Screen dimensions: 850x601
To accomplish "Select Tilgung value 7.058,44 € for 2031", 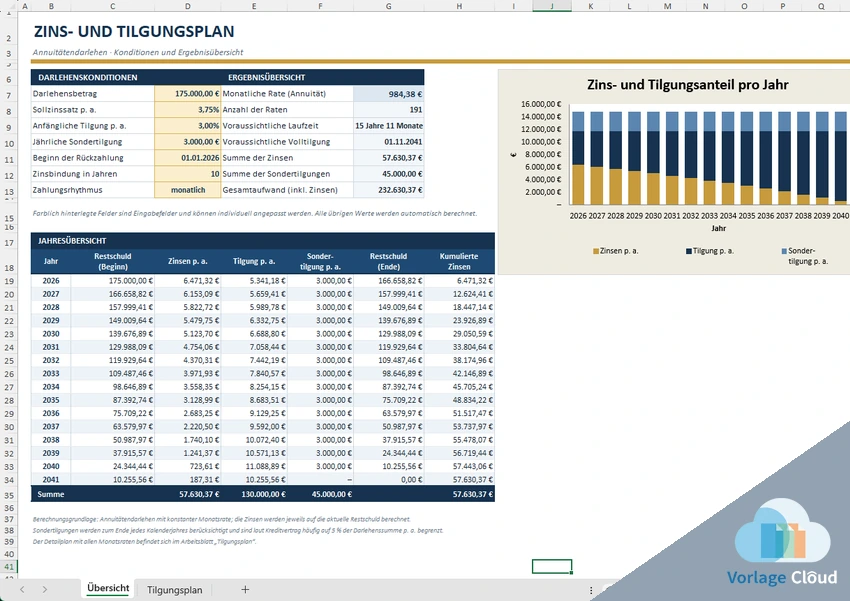I will pyautogui.click(x=254, y=347).
